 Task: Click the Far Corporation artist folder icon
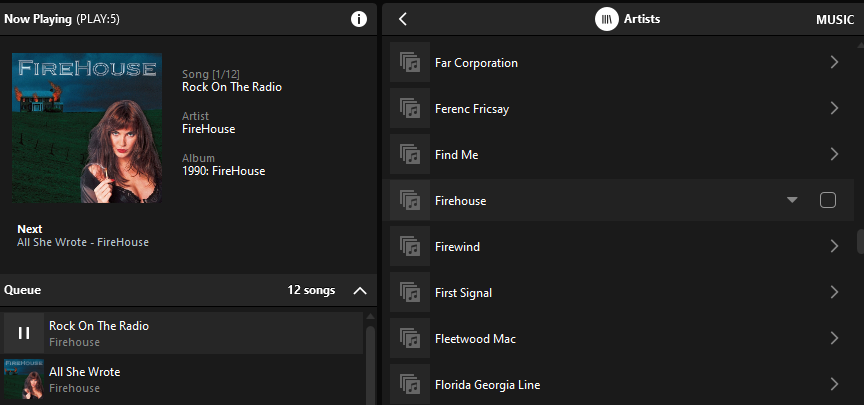tap(410, 62)
